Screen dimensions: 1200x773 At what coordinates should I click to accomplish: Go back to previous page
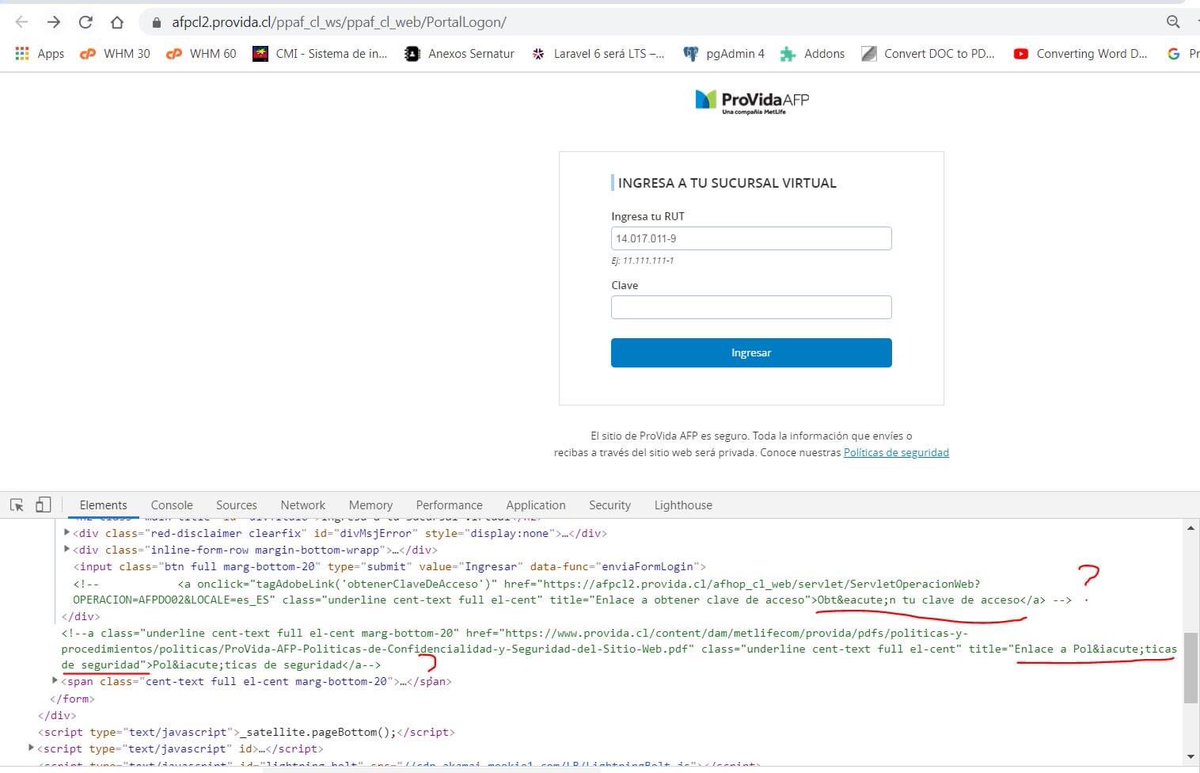(22, 22)
